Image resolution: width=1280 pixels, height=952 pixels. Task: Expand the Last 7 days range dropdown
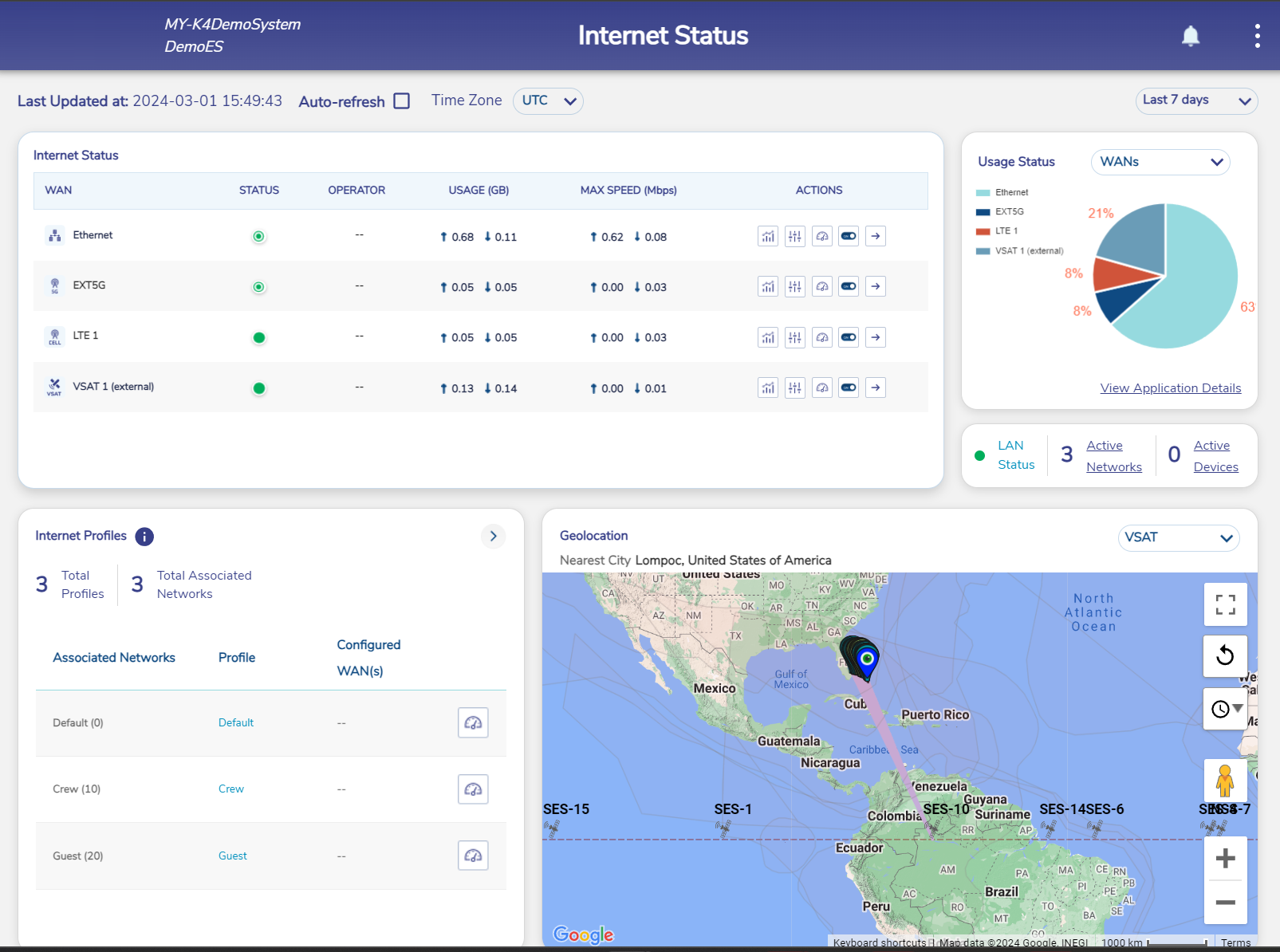1195,100
